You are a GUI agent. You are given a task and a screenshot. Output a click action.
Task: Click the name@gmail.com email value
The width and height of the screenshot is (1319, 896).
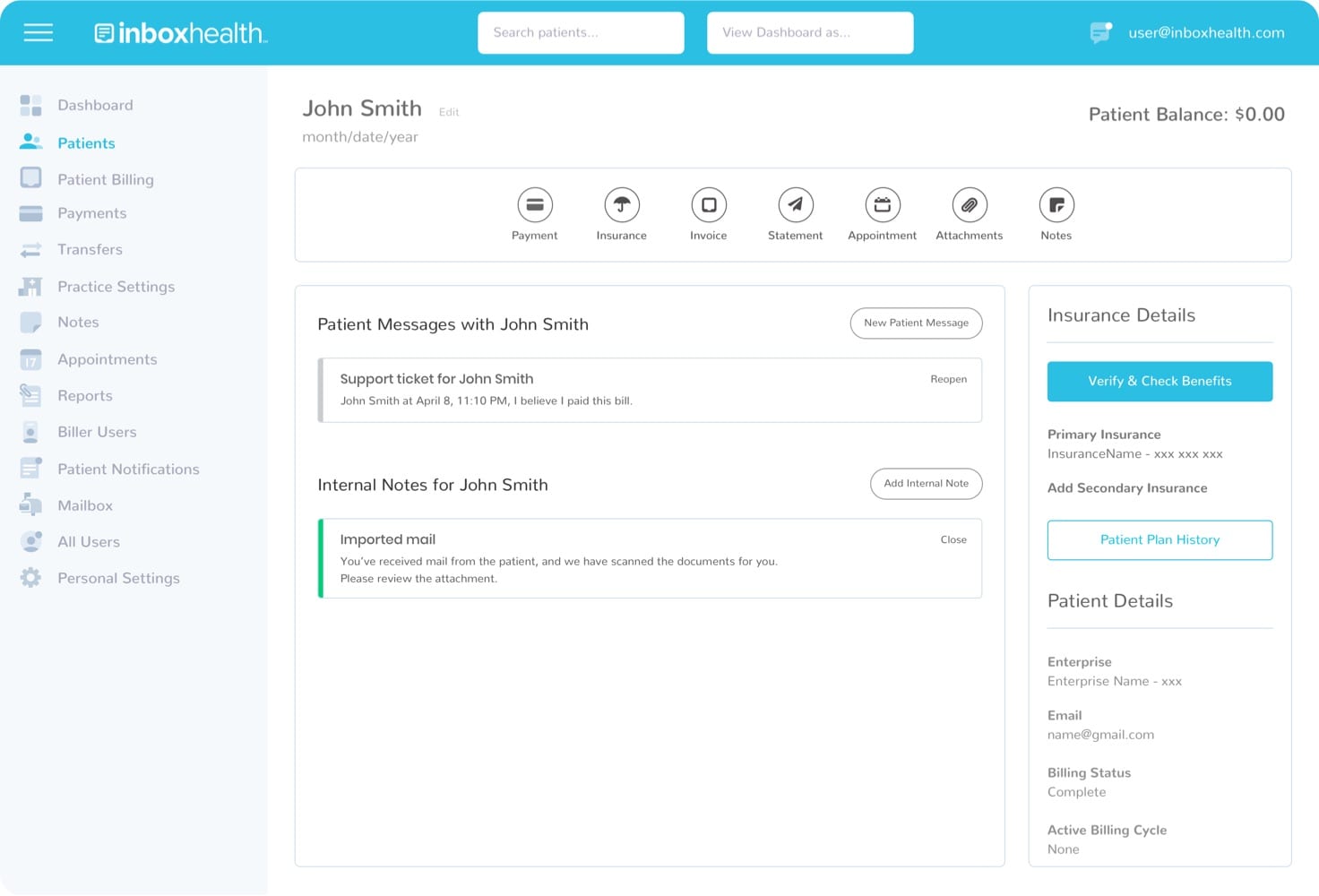(1100, 735)
